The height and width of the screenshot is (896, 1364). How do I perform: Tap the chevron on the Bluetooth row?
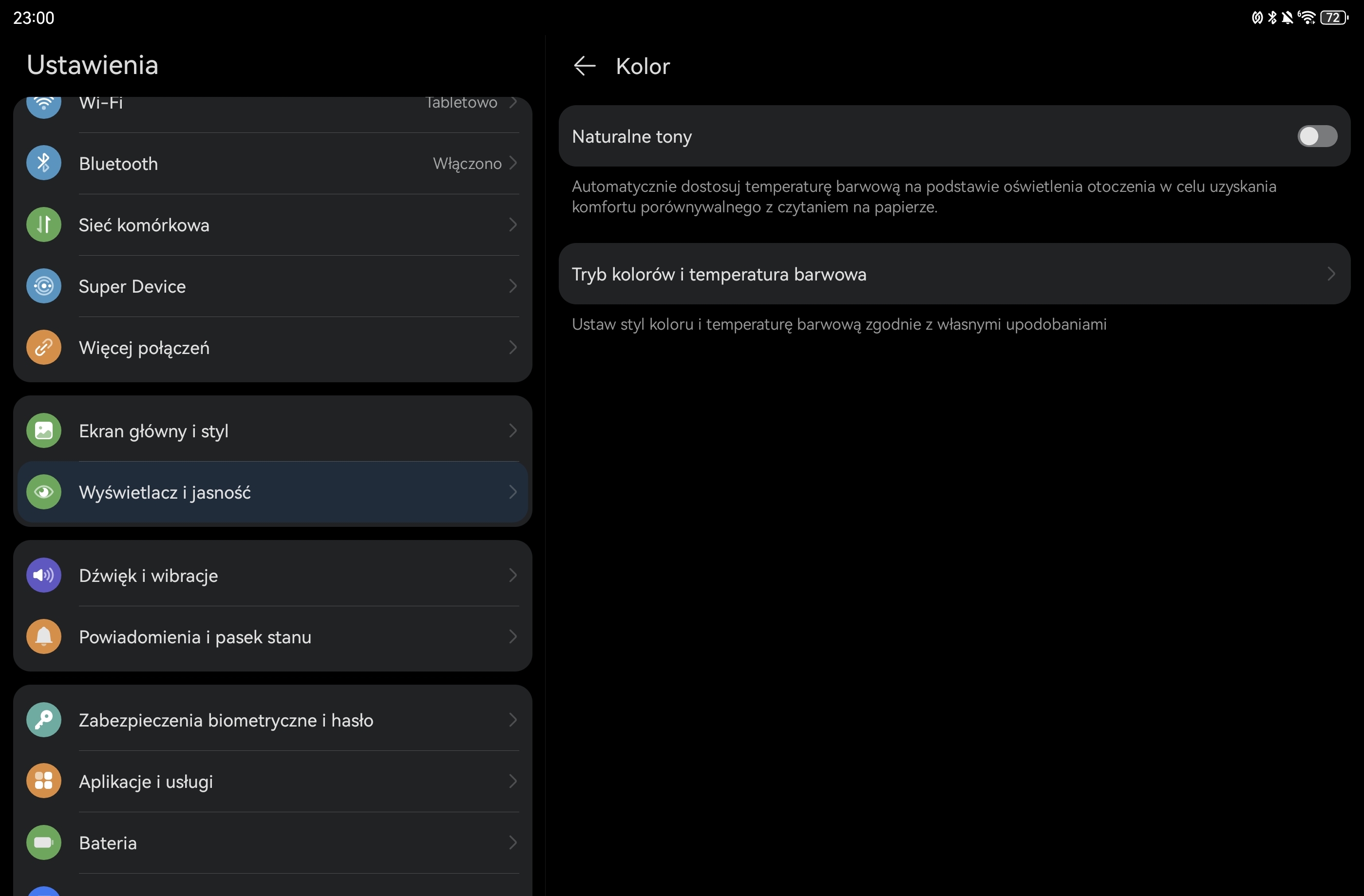click(513, 163)
